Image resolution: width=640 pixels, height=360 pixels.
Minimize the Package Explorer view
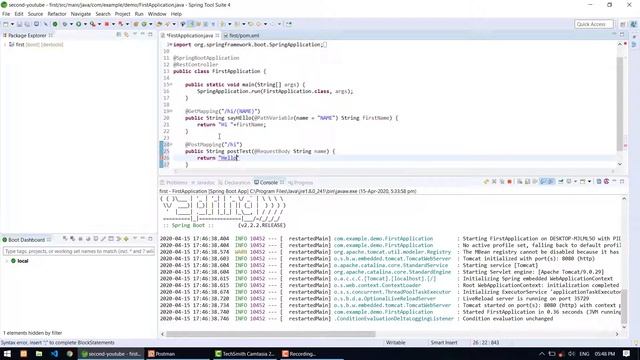[142, 34]
